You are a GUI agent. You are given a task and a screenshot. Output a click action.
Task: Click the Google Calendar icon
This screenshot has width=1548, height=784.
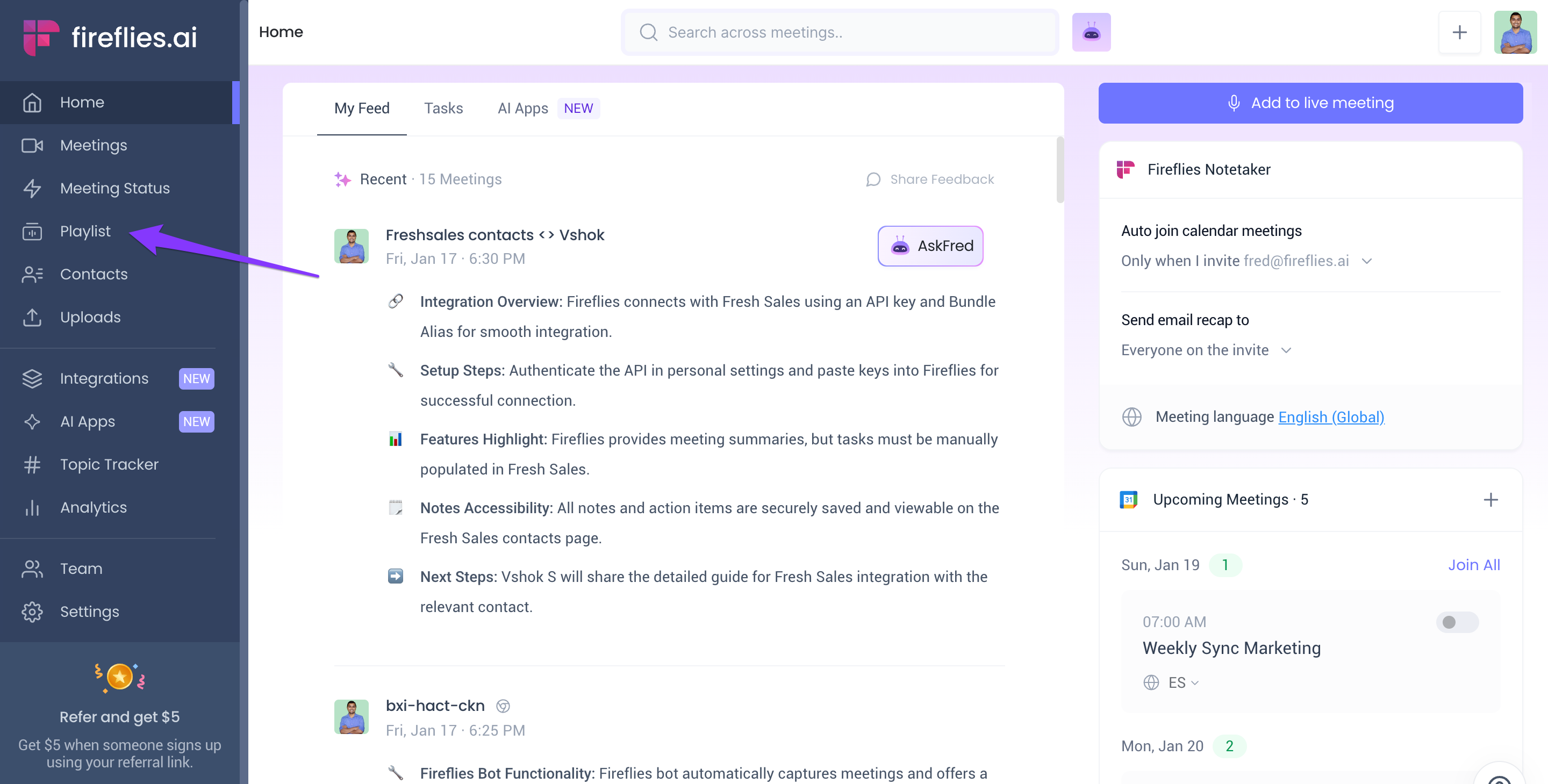tap(1129, 500)
